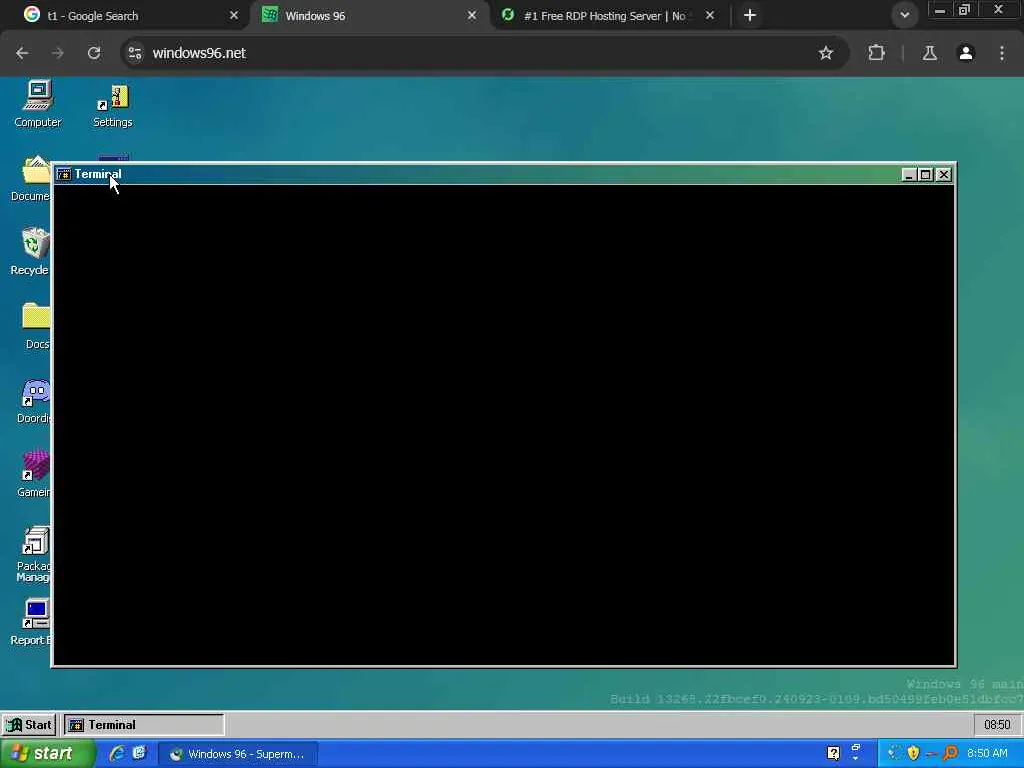Select the Windows 96 - Superm... taskbar item
This screenshot has height=768, width=1024.
(238, 754)
